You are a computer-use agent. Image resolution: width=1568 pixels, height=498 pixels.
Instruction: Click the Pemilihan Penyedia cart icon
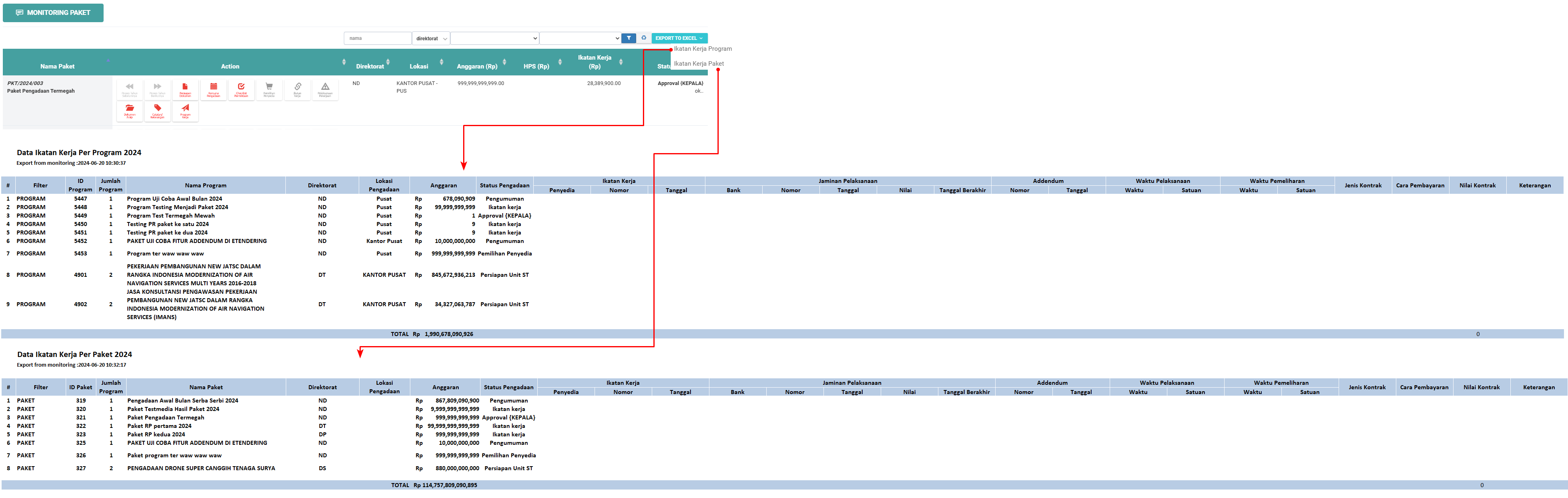(269, 89)
